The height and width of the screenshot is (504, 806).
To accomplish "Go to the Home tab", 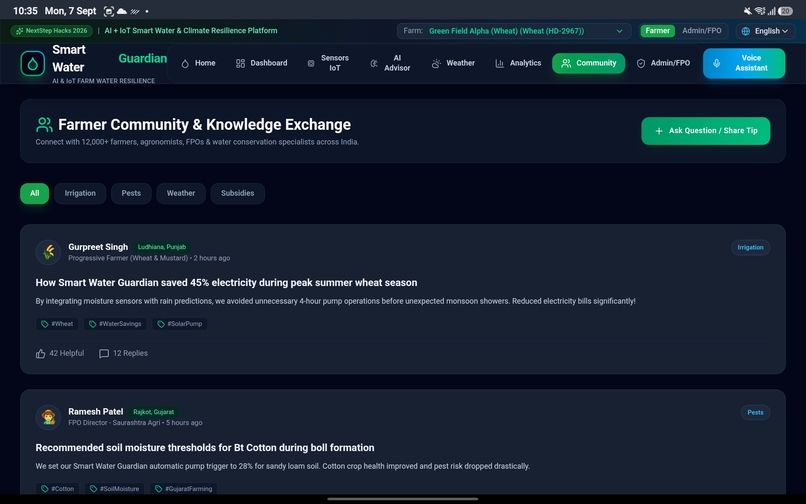I will (x=198, y=63).
